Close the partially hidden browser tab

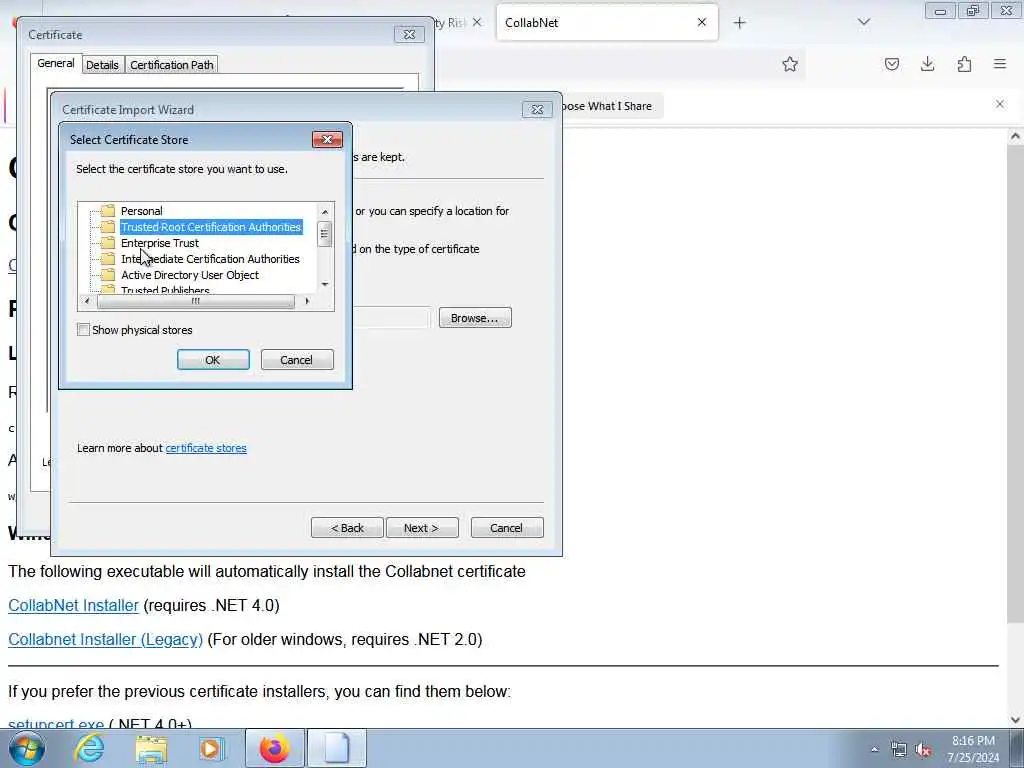477,22
